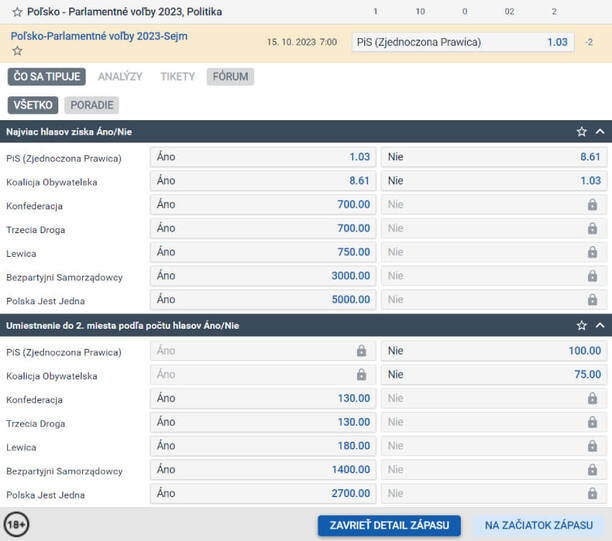This screenshot has height=541, width=612.
Task: Bet Áno 8.61 on Koalicja Obywatelska winner
Action: [263, 181]
